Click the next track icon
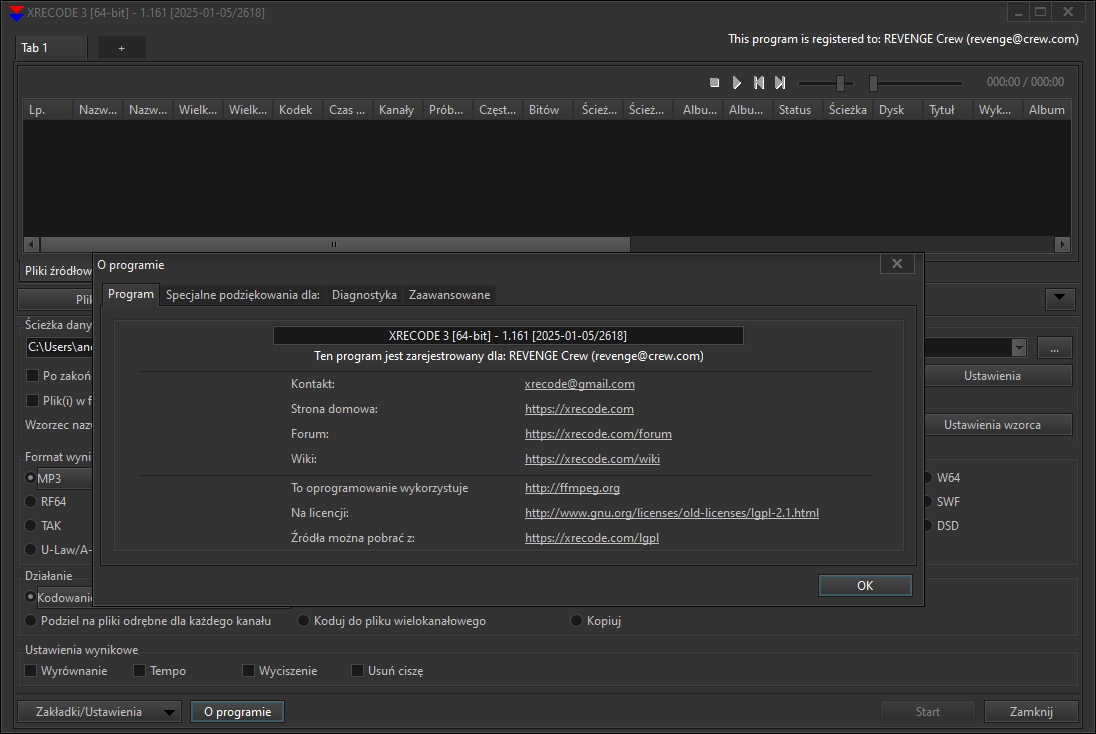This screenshot has height=734, width=1096. point(780,82)
